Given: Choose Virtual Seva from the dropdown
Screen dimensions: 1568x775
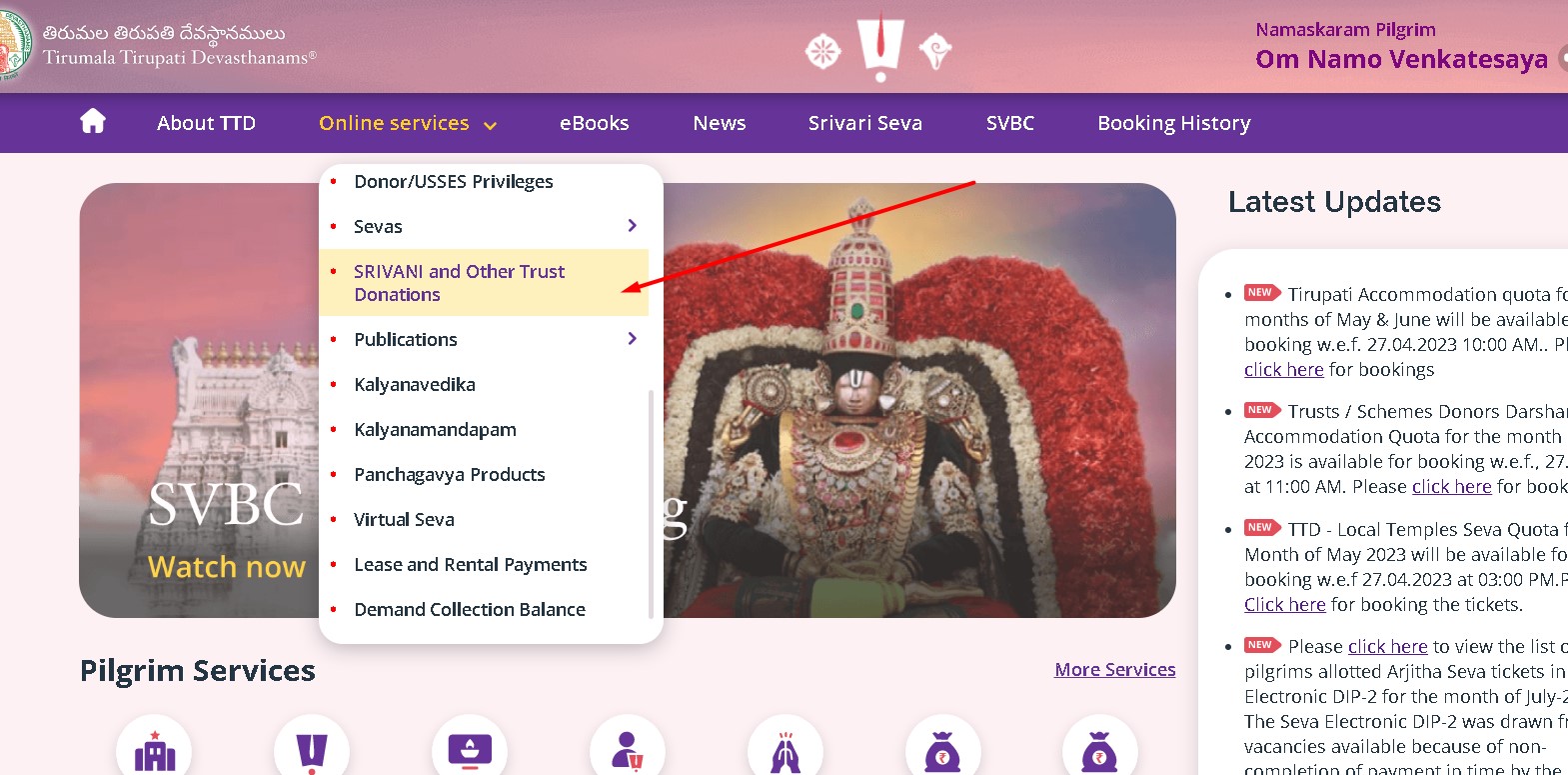Looking at the screenshot, I should (484, 520).
